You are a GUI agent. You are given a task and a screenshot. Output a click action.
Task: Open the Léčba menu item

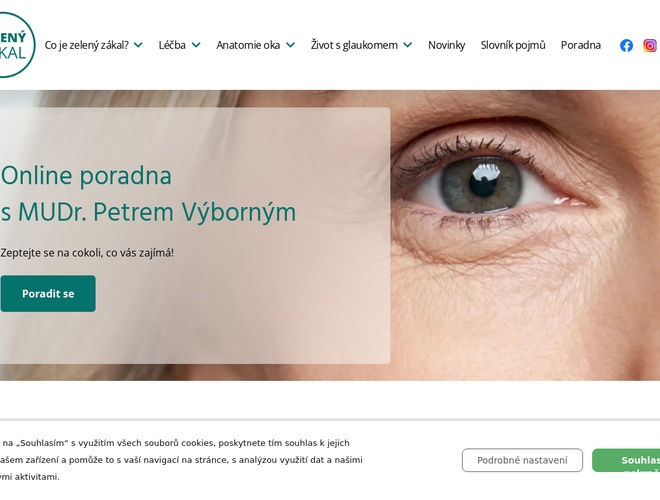click(x=172, y=45)
